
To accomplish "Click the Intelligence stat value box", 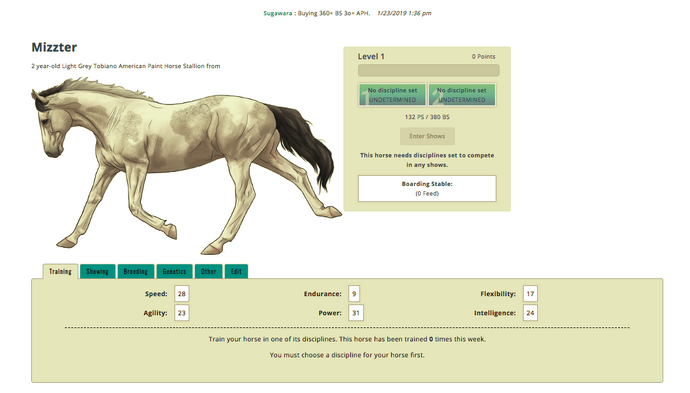I will (x=530, y=313).
